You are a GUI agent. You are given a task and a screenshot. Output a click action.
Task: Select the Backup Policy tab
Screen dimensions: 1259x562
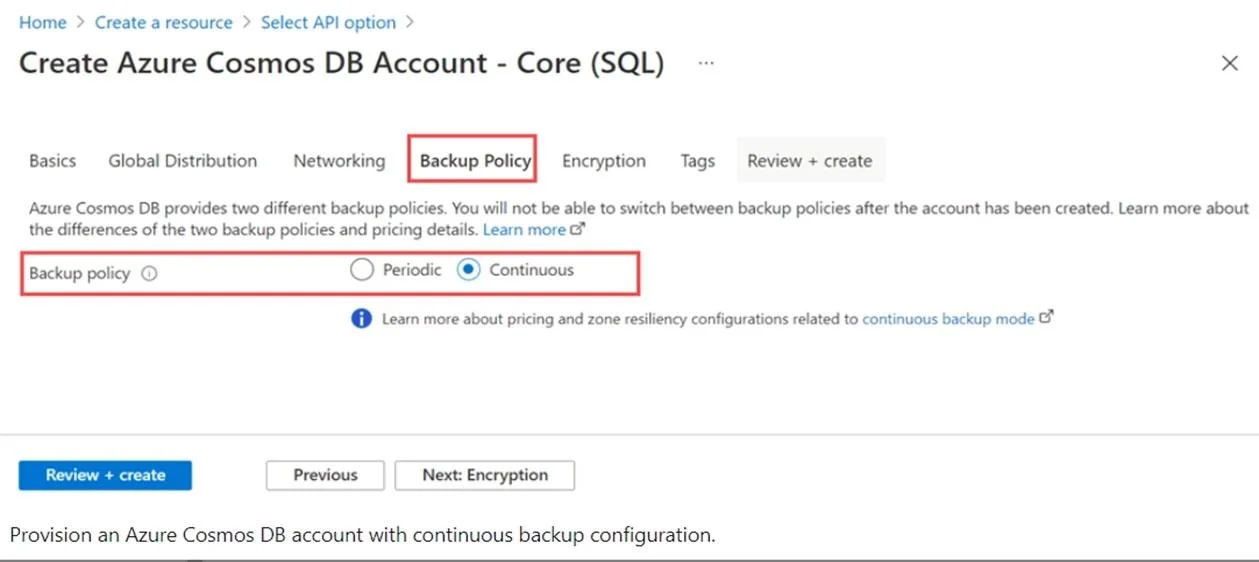click(x=473, y=160)
